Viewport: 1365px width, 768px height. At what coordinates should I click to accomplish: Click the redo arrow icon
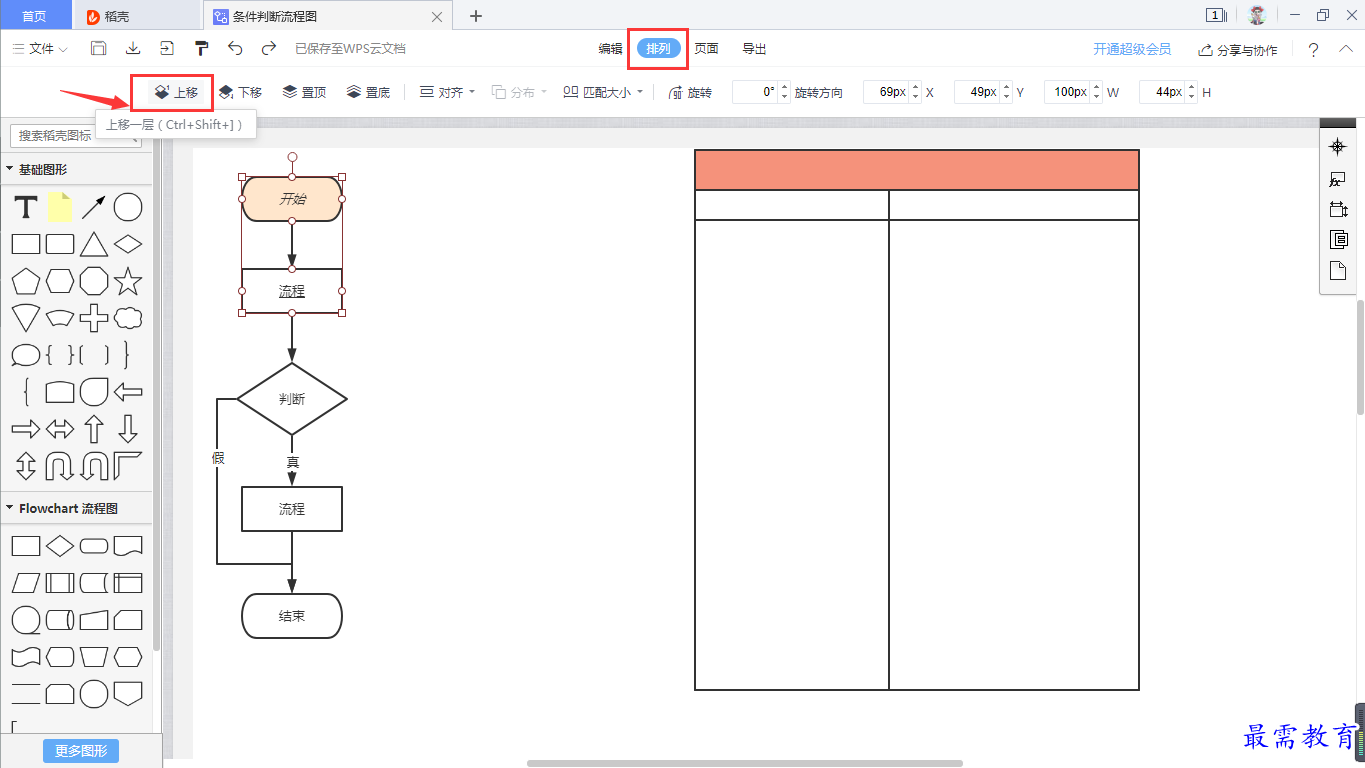click(x=269, y=48)
